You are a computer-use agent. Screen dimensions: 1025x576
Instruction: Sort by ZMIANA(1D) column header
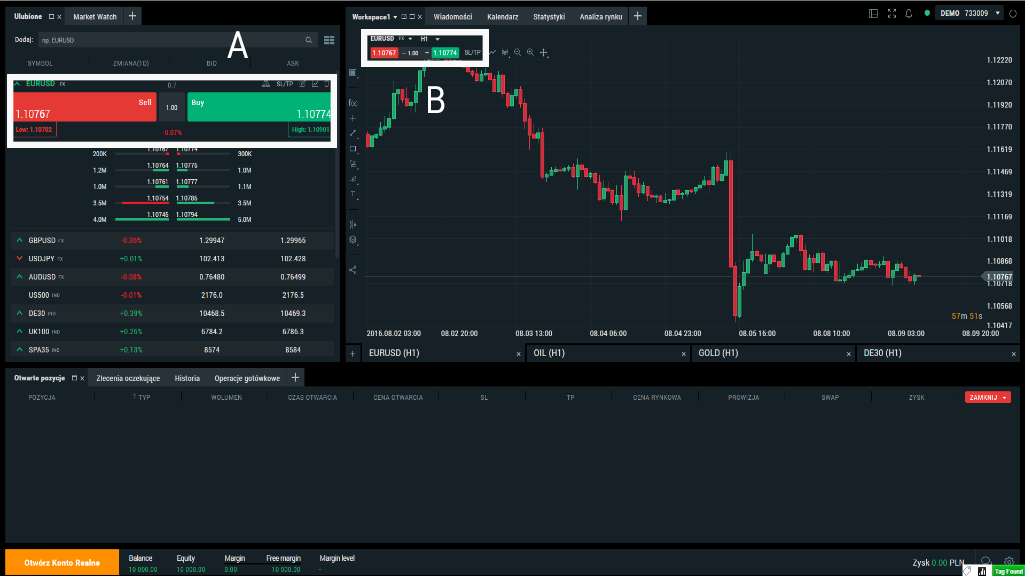[x=131, y=63]
